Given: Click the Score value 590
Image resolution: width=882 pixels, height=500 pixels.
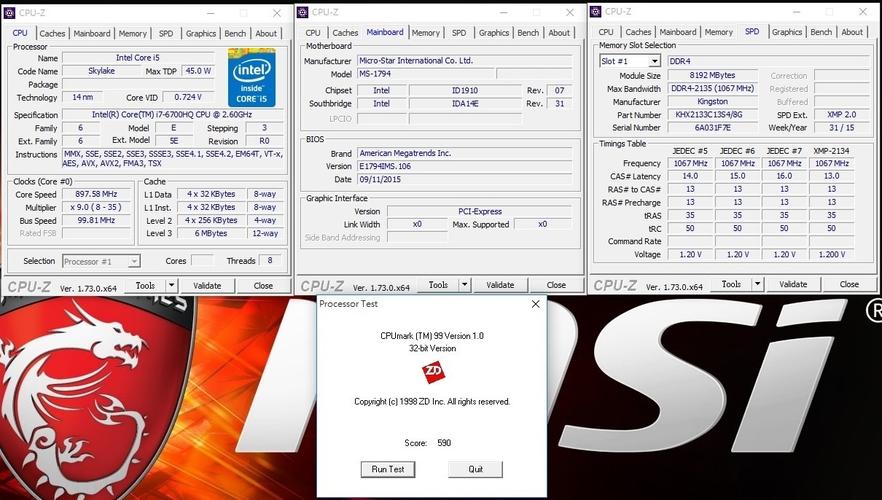Looking at the screenshot, I should [x=444, y=443].
